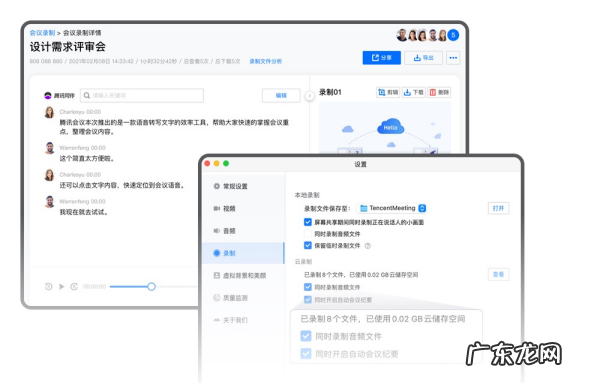Click the gear icon beside 常规设置

pyautogui.click(x=217, y=186)
